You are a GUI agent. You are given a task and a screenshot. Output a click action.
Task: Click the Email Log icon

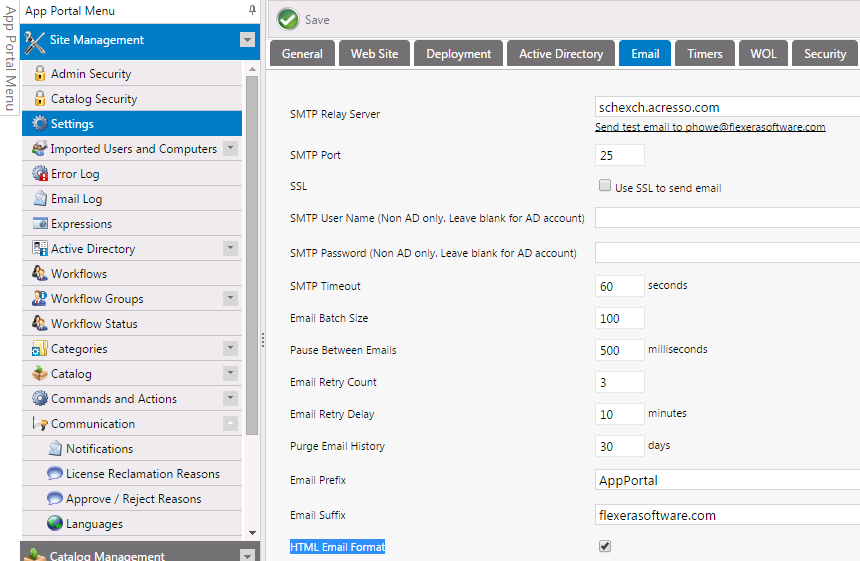[x=40, y=199]
